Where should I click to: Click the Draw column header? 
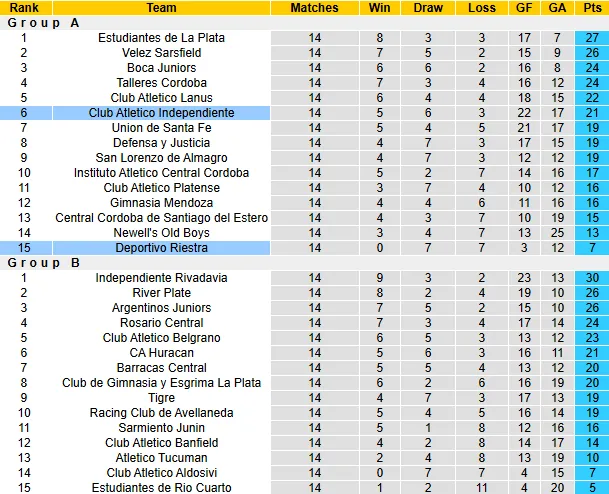[427, 8]
